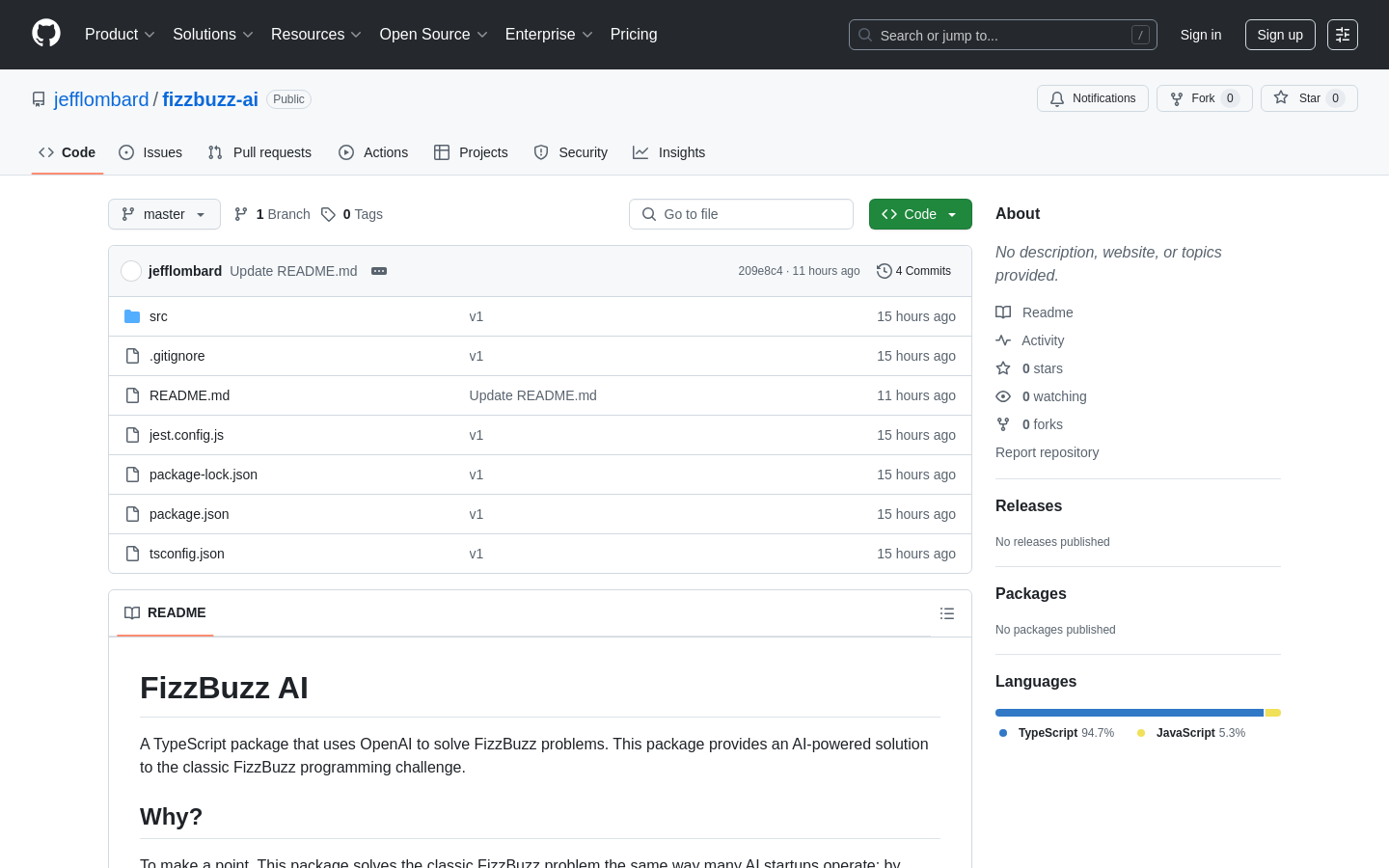Expand the Enterprise menu

coord(549,35)
